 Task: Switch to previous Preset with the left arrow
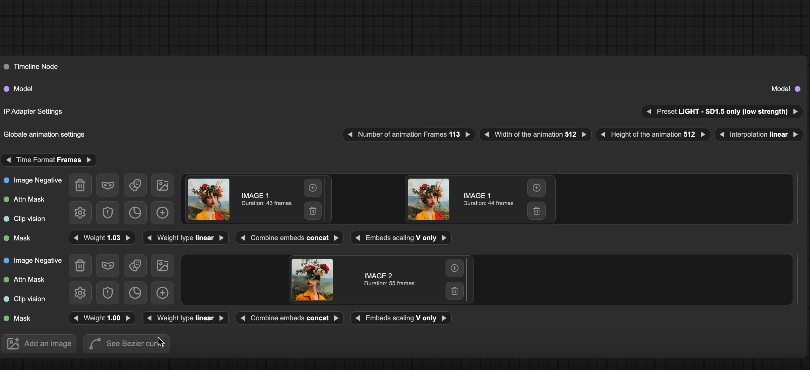[649, 112]
